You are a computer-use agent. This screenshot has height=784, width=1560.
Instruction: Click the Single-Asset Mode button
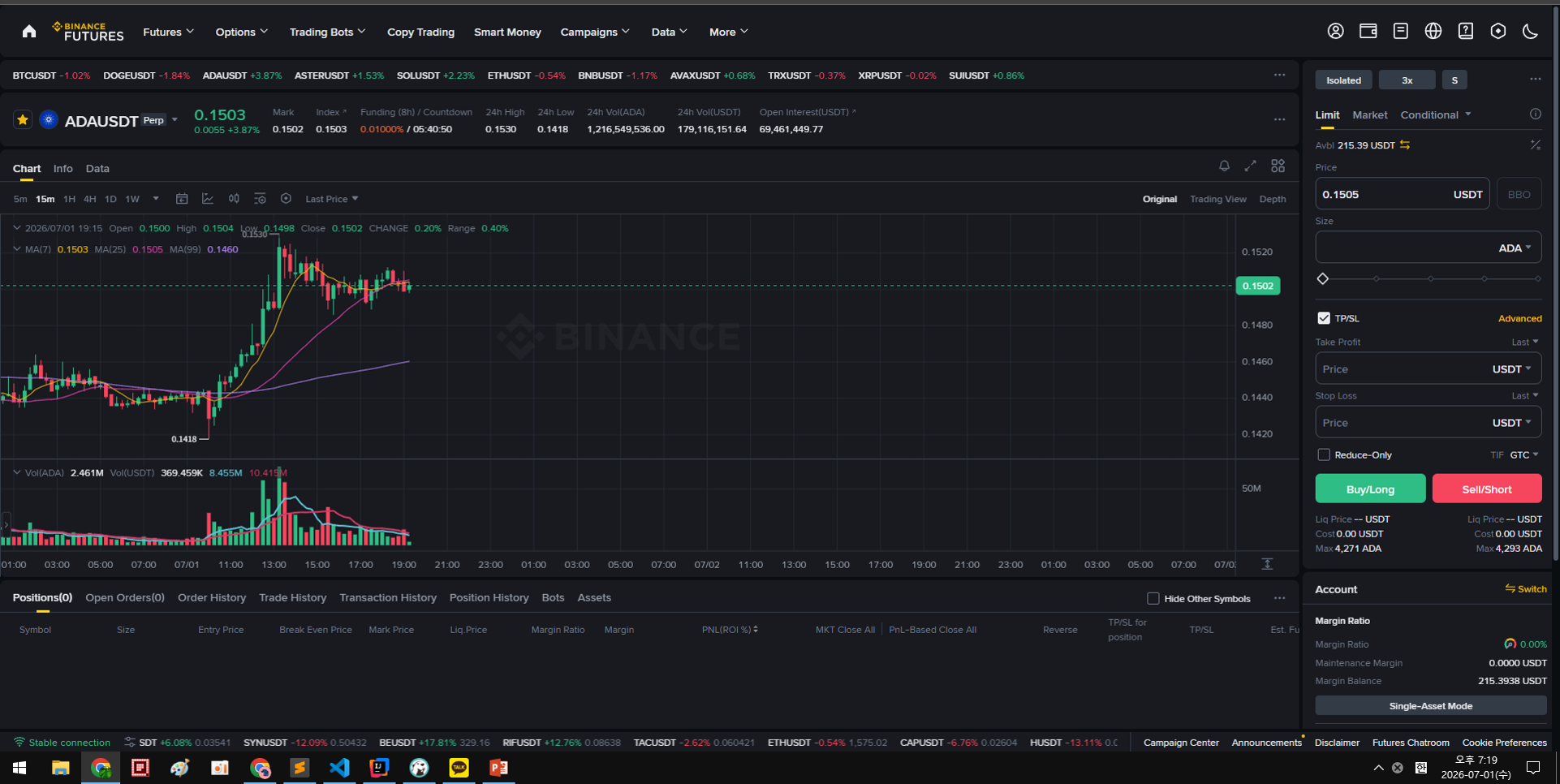tap(1431, 706)
